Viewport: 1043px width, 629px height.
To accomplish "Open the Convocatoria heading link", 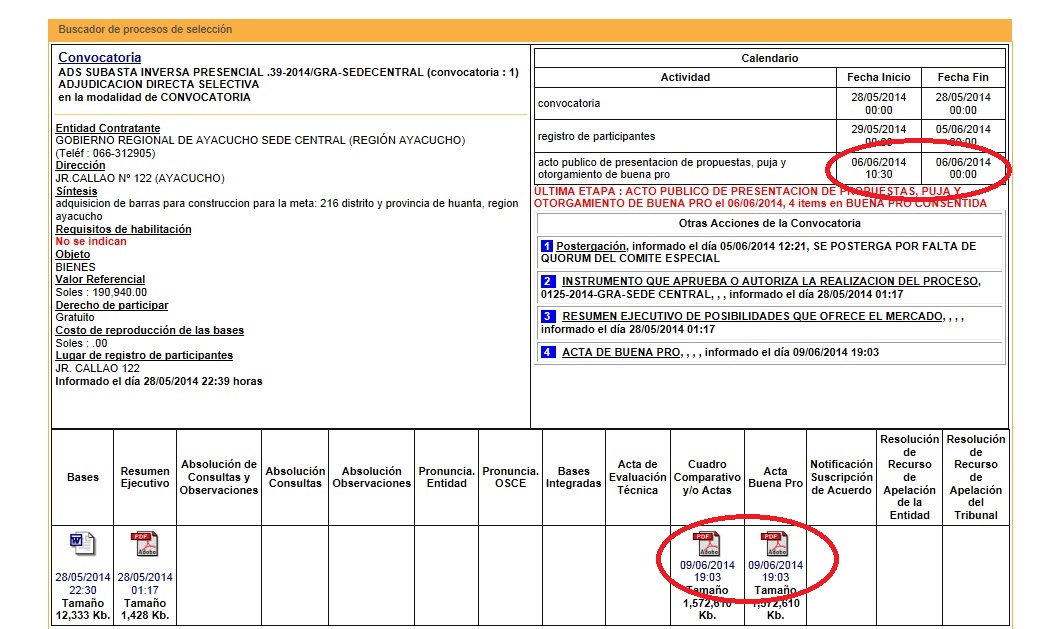I will 100,57.
